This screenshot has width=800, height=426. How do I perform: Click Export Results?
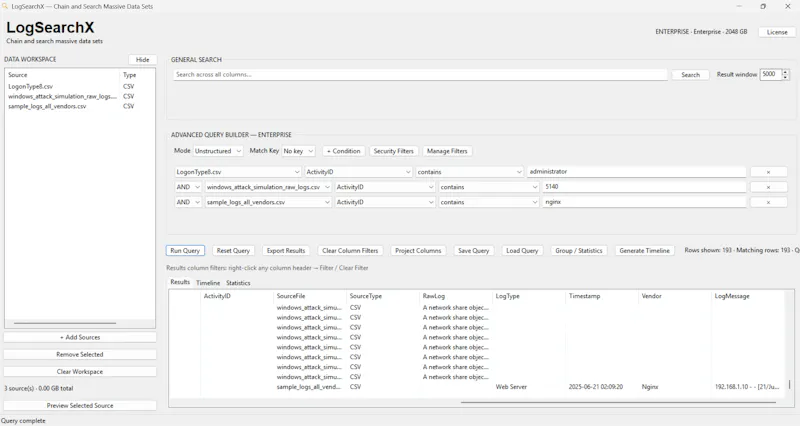tap(286, 250)
